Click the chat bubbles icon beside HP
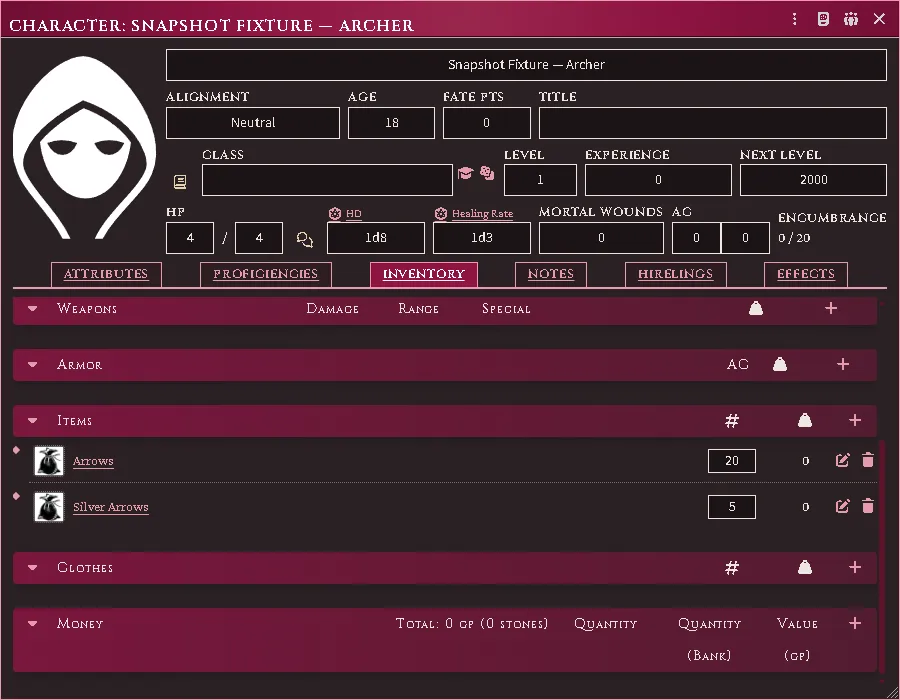Image resolution: width=900 pixels, height=700 pixels. tap(305, 239)
